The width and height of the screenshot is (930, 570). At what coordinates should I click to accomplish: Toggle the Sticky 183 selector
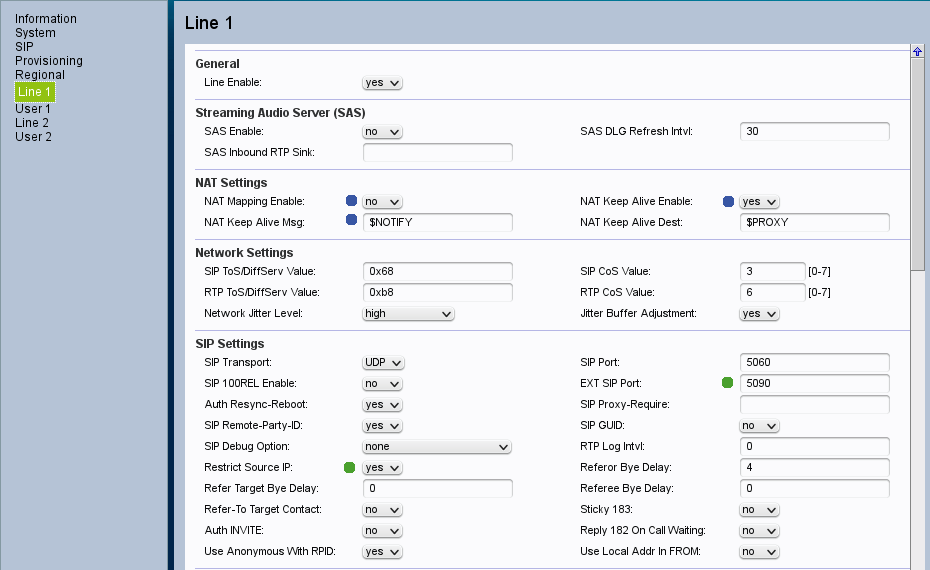759,509
